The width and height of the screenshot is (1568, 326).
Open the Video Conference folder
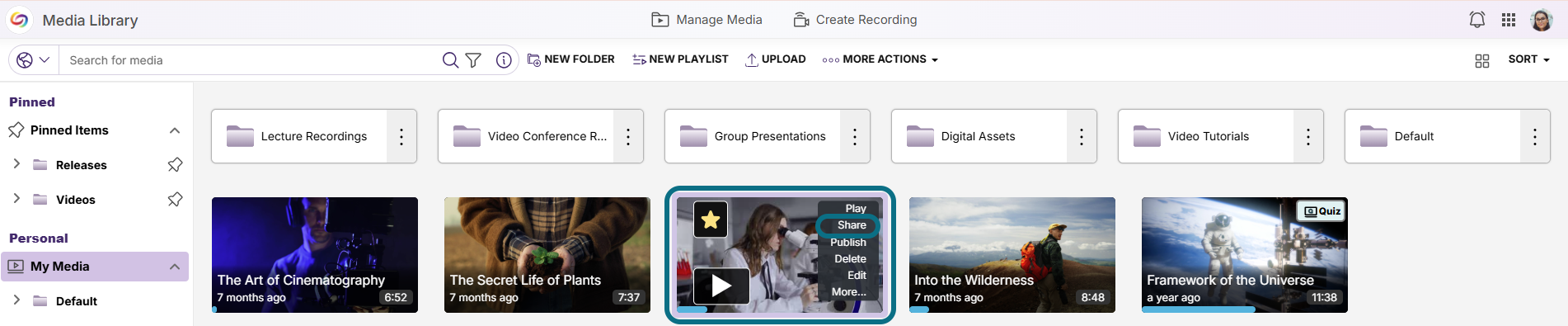tap(526, 136)
